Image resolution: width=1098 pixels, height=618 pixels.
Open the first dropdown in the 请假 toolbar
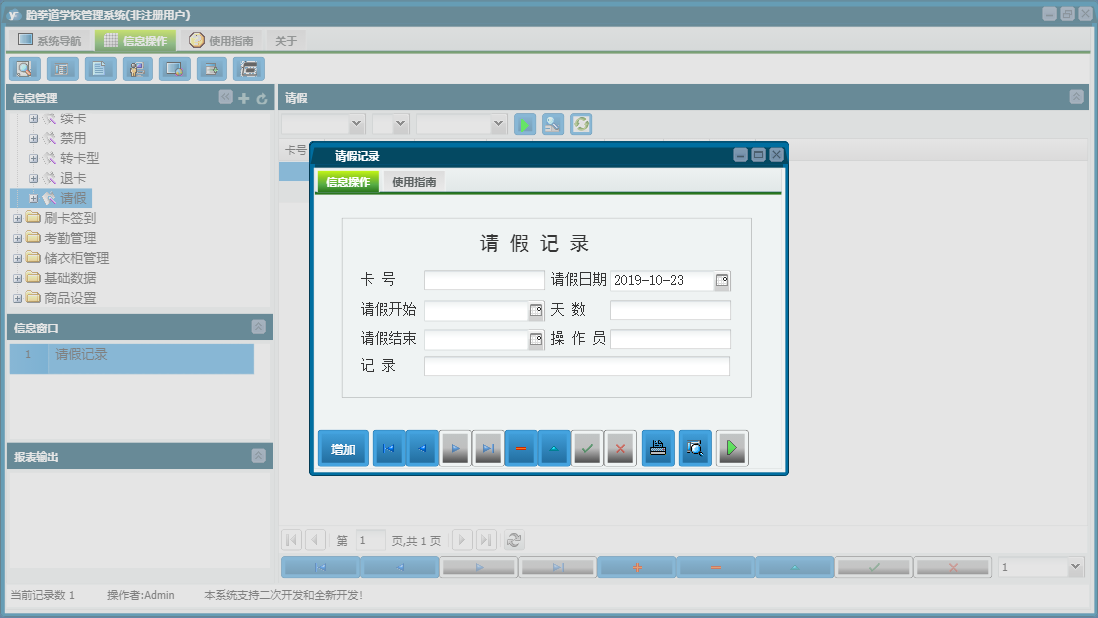(323, 124)
